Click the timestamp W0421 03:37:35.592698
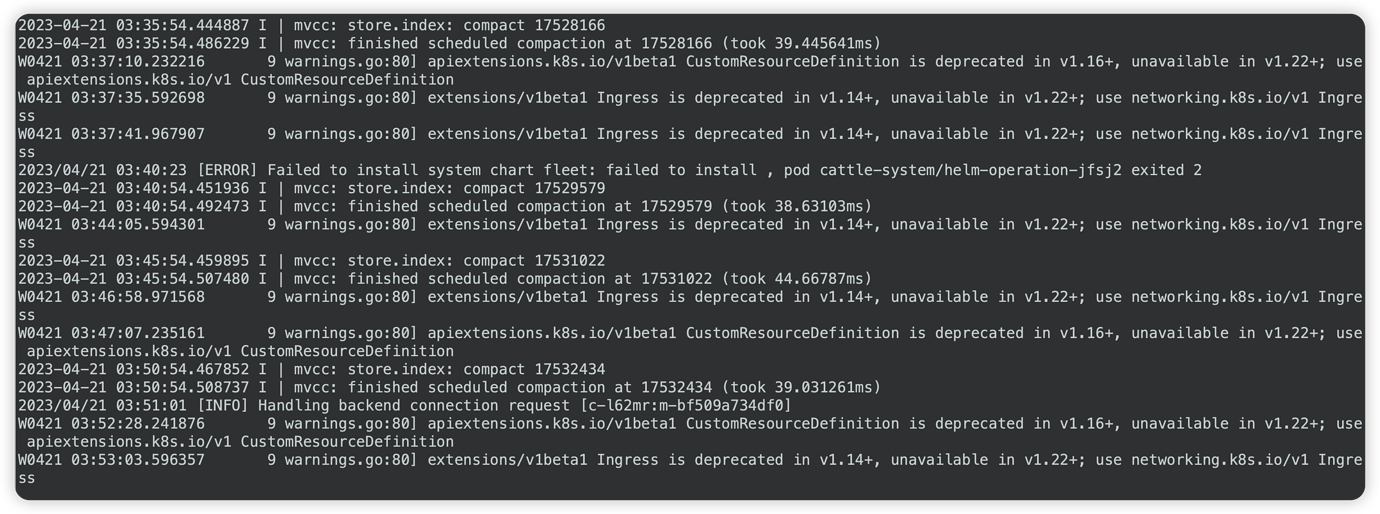The image size is (1380, 514). (111, 98)
